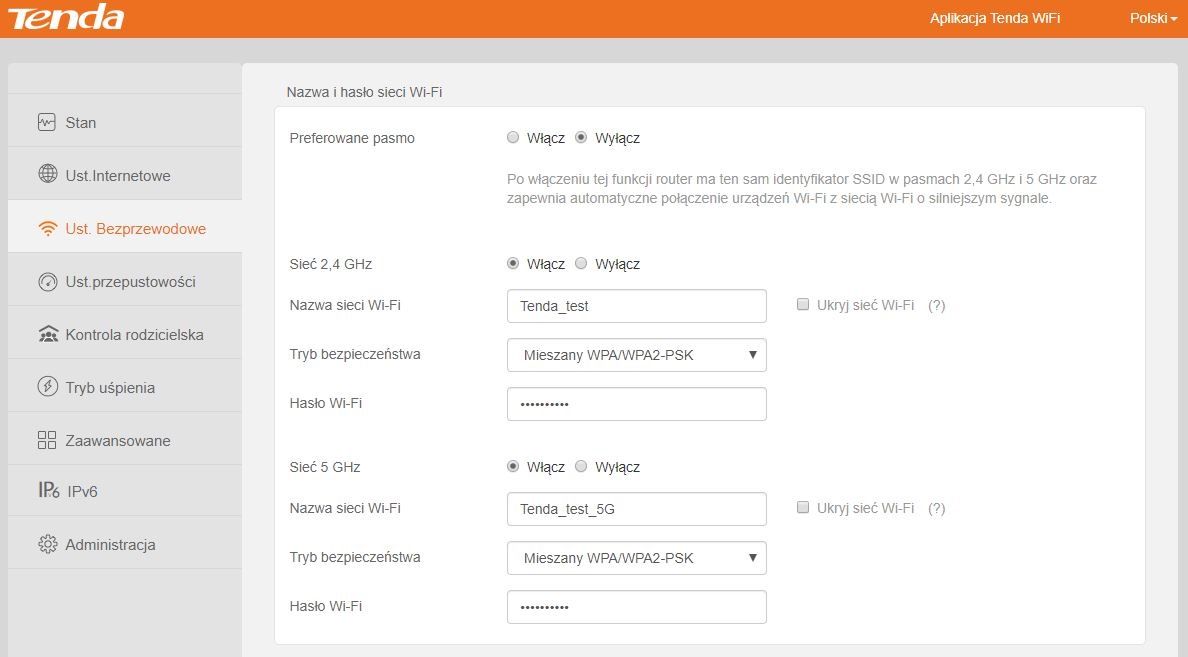Click the Tenda logo
Image resolution: width=1188 pixels, height=657 pixels.
(x=66, y=17)
